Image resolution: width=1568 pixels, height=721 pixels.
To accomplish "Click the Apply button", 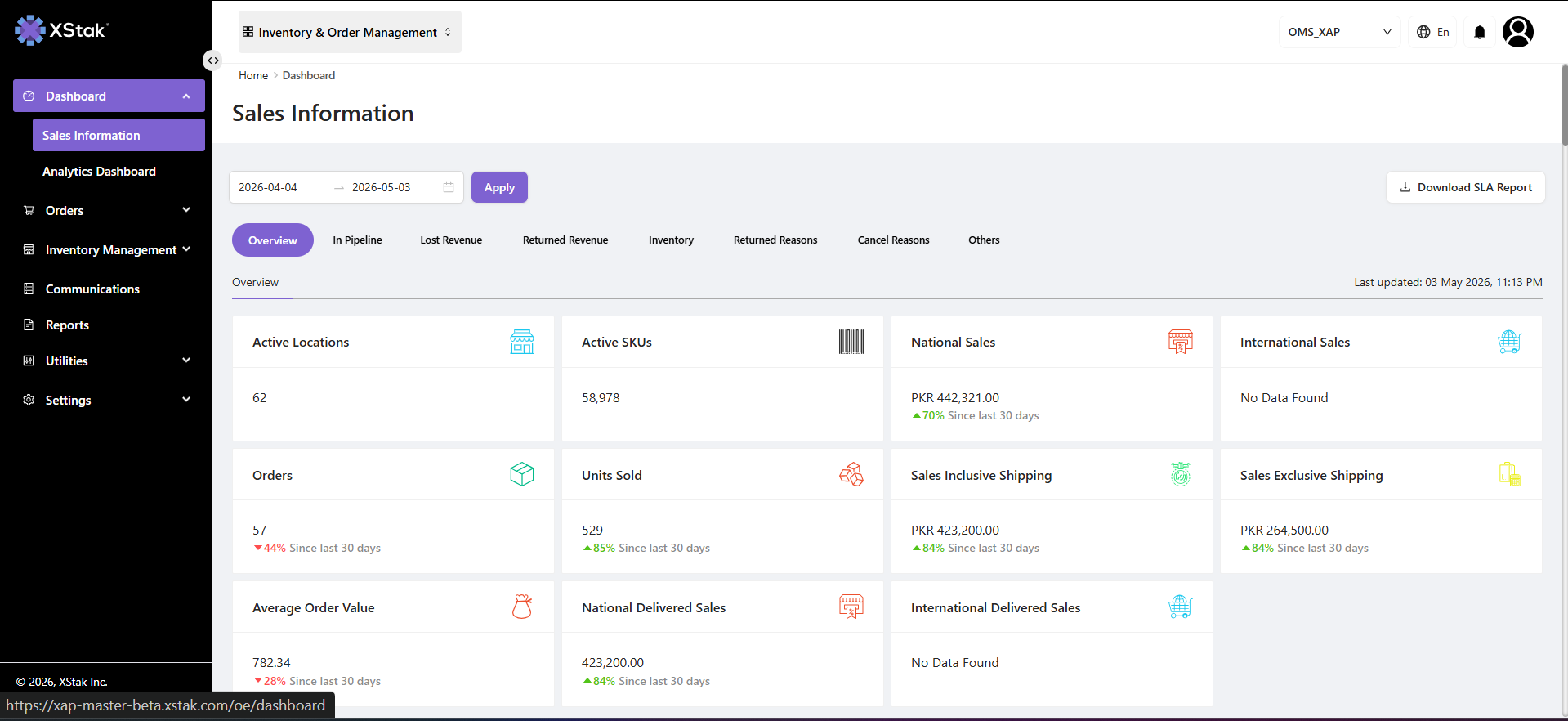I will point(499,187).
